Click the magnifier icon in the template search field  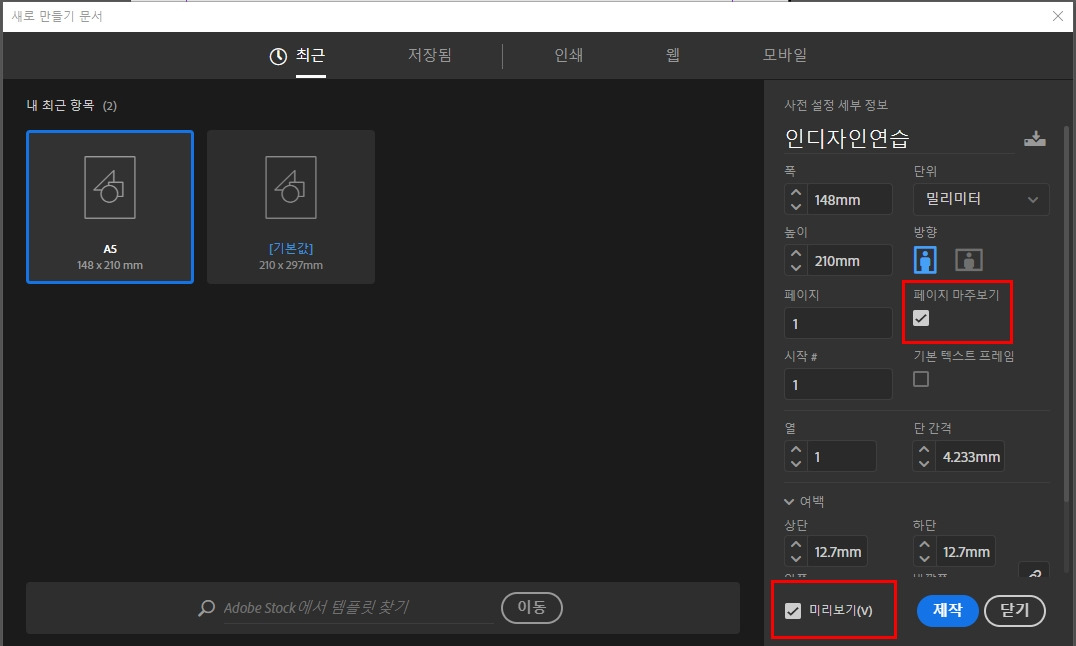pyautogui.click(x=206, y=608)
